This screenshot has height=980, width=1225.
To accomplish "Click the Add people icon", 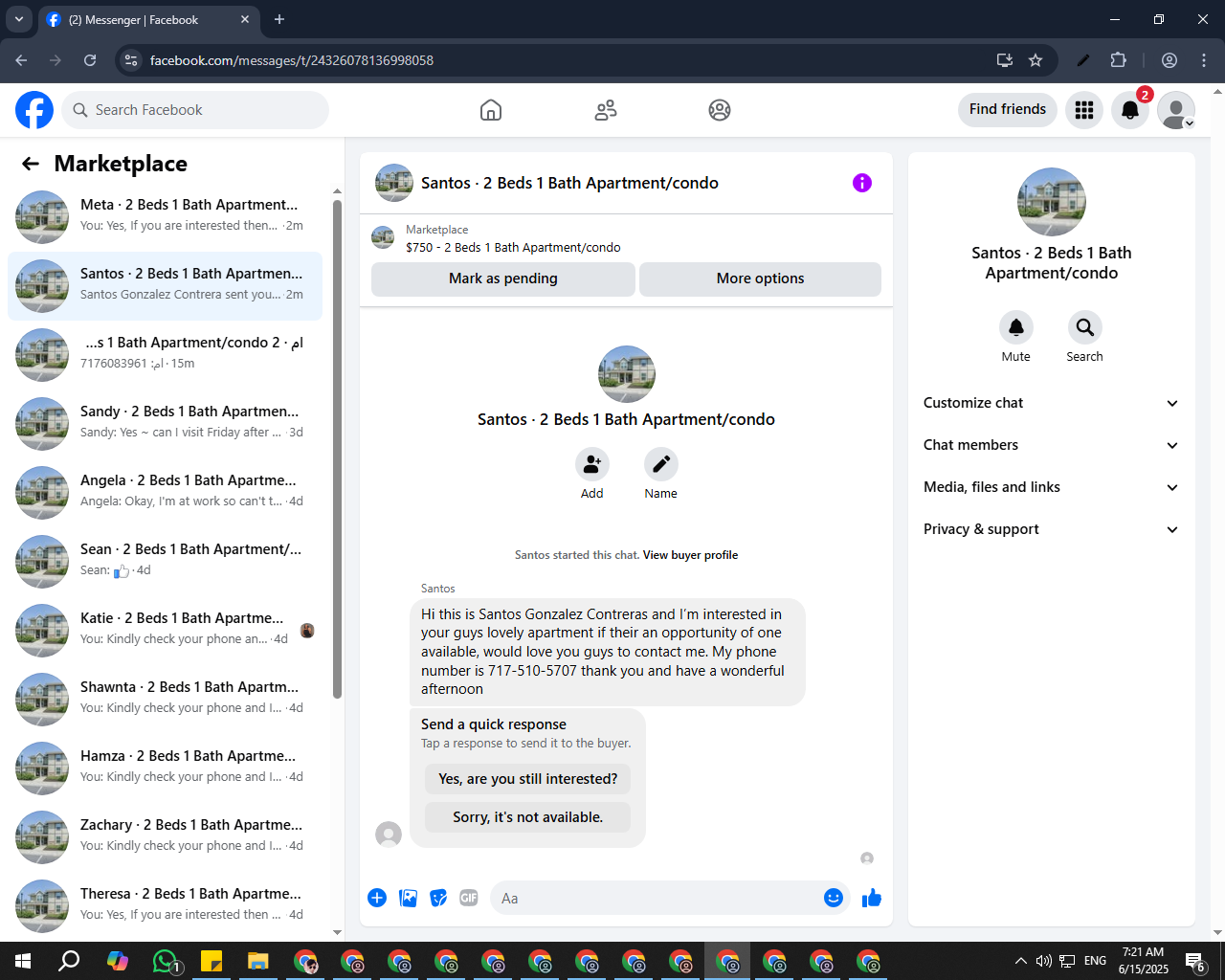I will pyautogui.click(x=592, y=464).
